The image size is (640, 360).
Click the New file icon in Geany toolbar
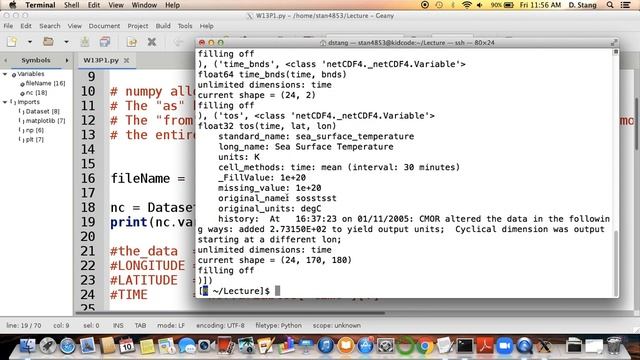pos(12,42)
